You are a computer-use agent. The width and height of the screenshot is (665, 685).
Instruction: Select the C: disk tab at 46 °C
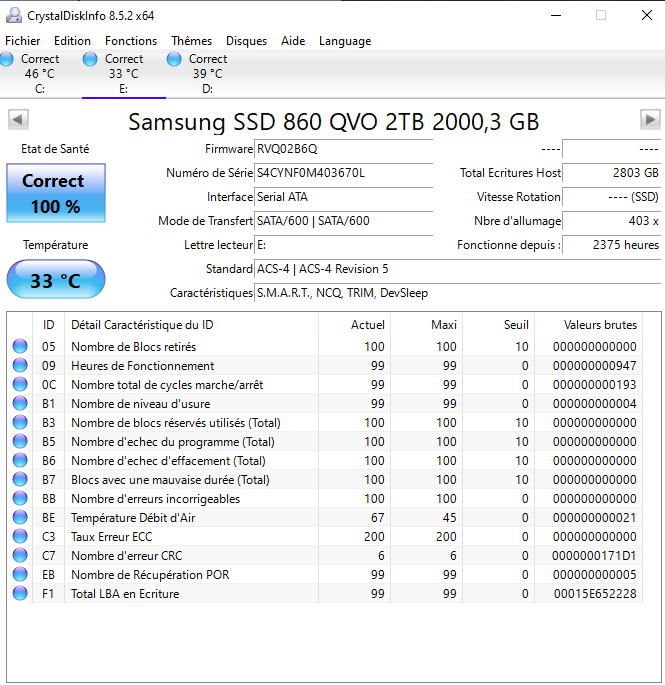point(40,74)
